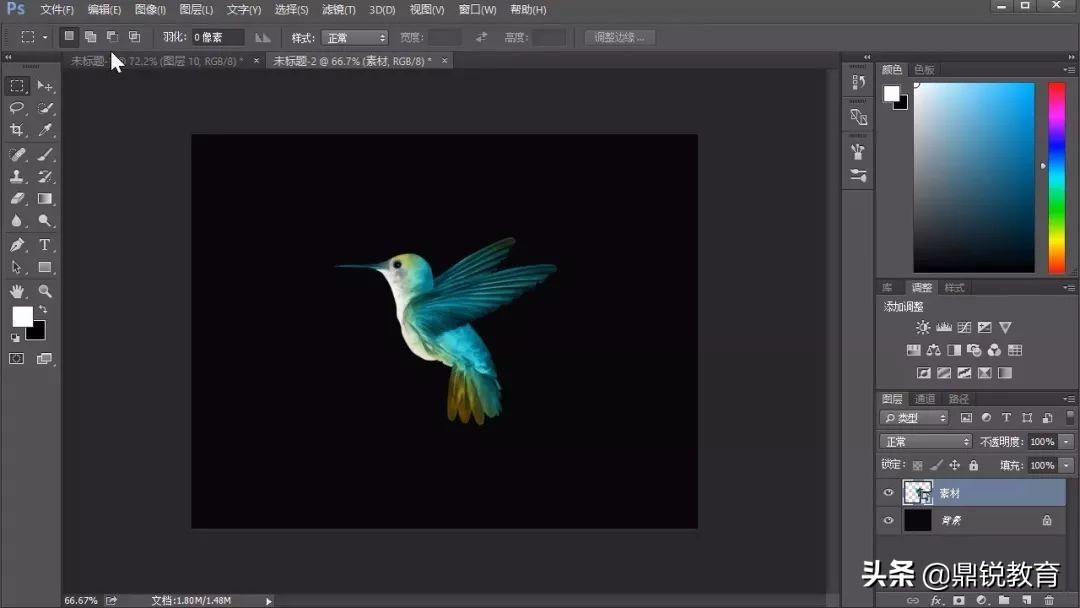Switch to the 样式 panel tab
This screenshot has width=1080, height=608.
click(x=954, y=288)
